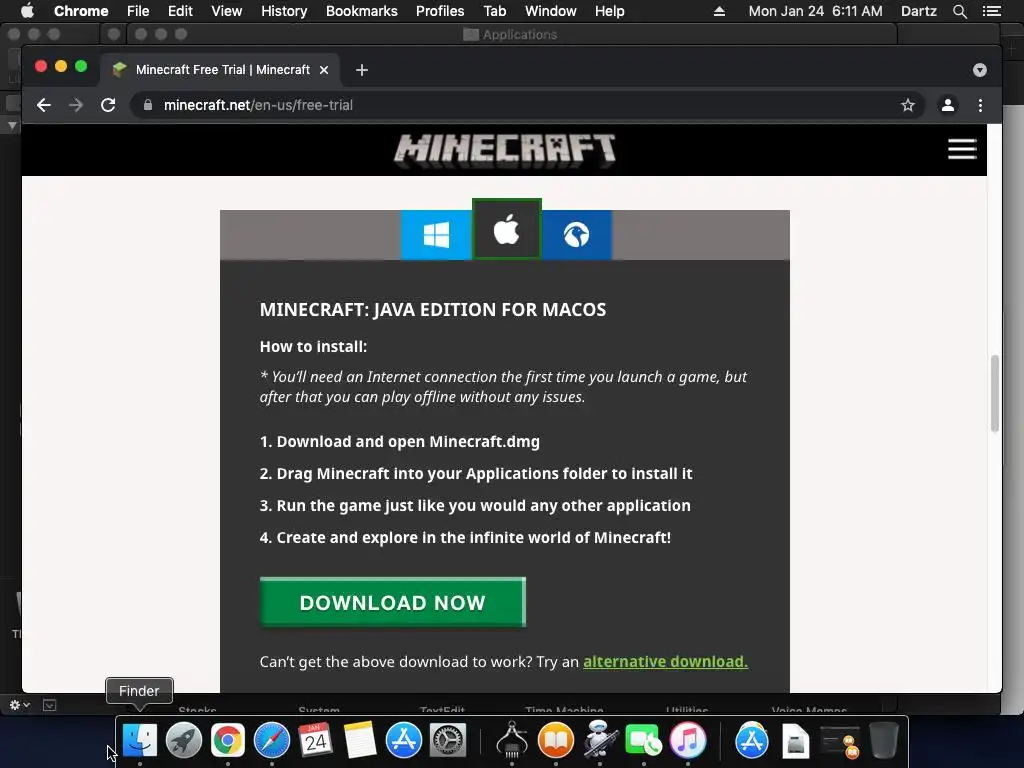The image size is (1024, 768).
Task: Open the App Store left of System Preferences
Action: click(x=404, y=740)
